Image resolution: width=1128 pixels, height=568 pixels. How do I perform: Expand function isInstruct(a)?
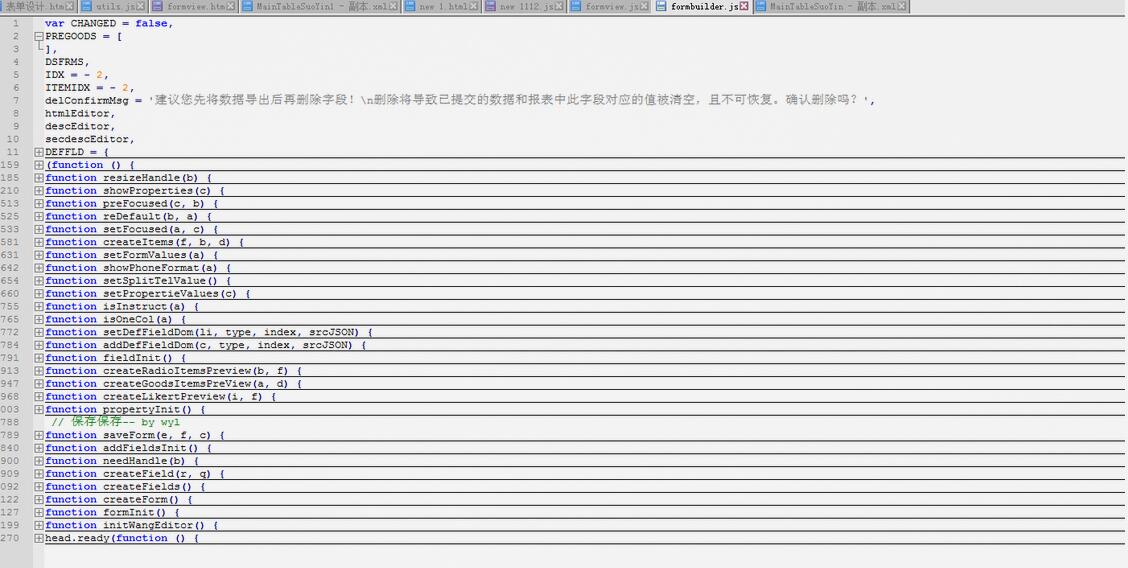tap(39, 306)
